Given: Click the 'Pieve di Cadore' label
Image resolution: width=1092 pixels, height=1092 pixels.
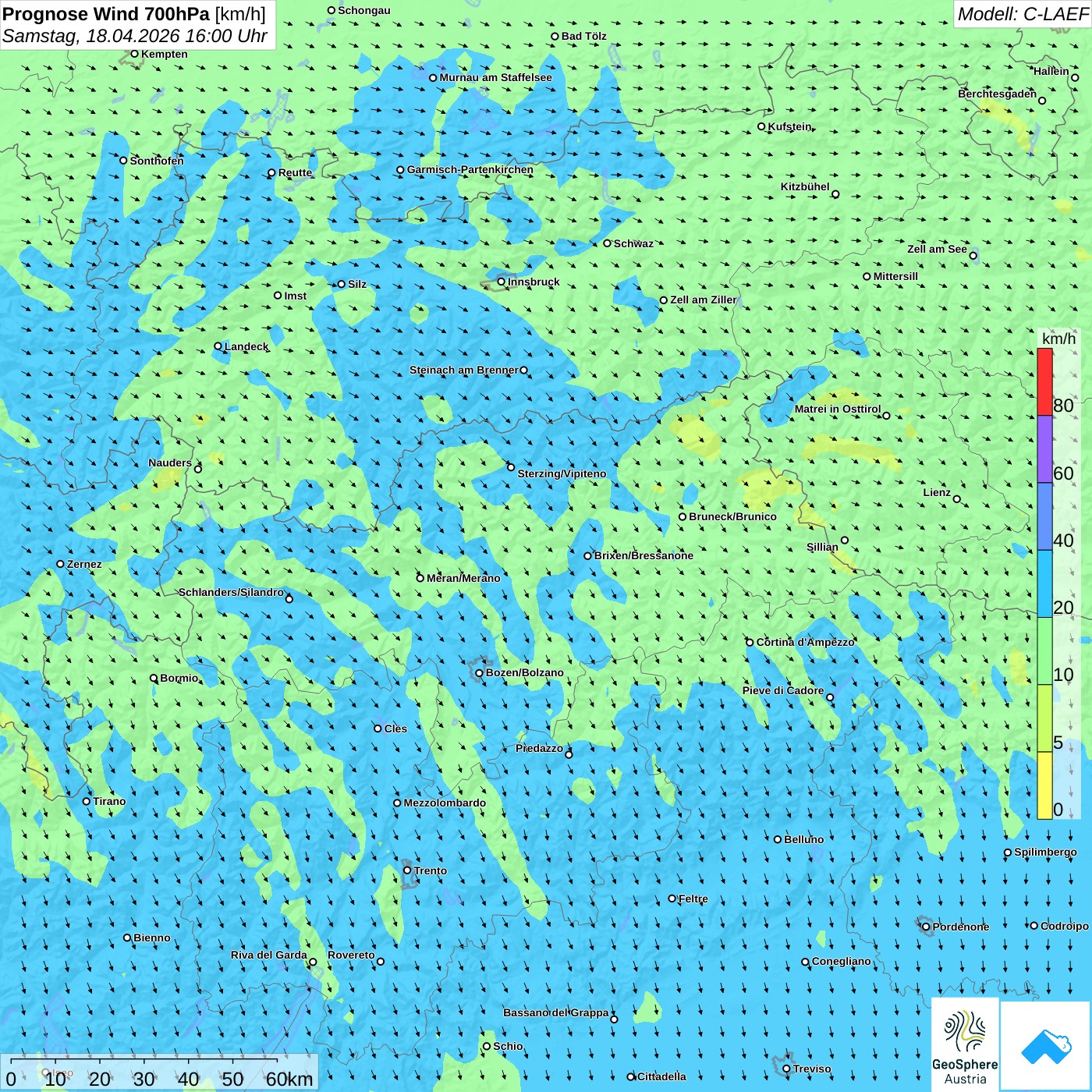Looking at the screenshot, I should (783, 690).
